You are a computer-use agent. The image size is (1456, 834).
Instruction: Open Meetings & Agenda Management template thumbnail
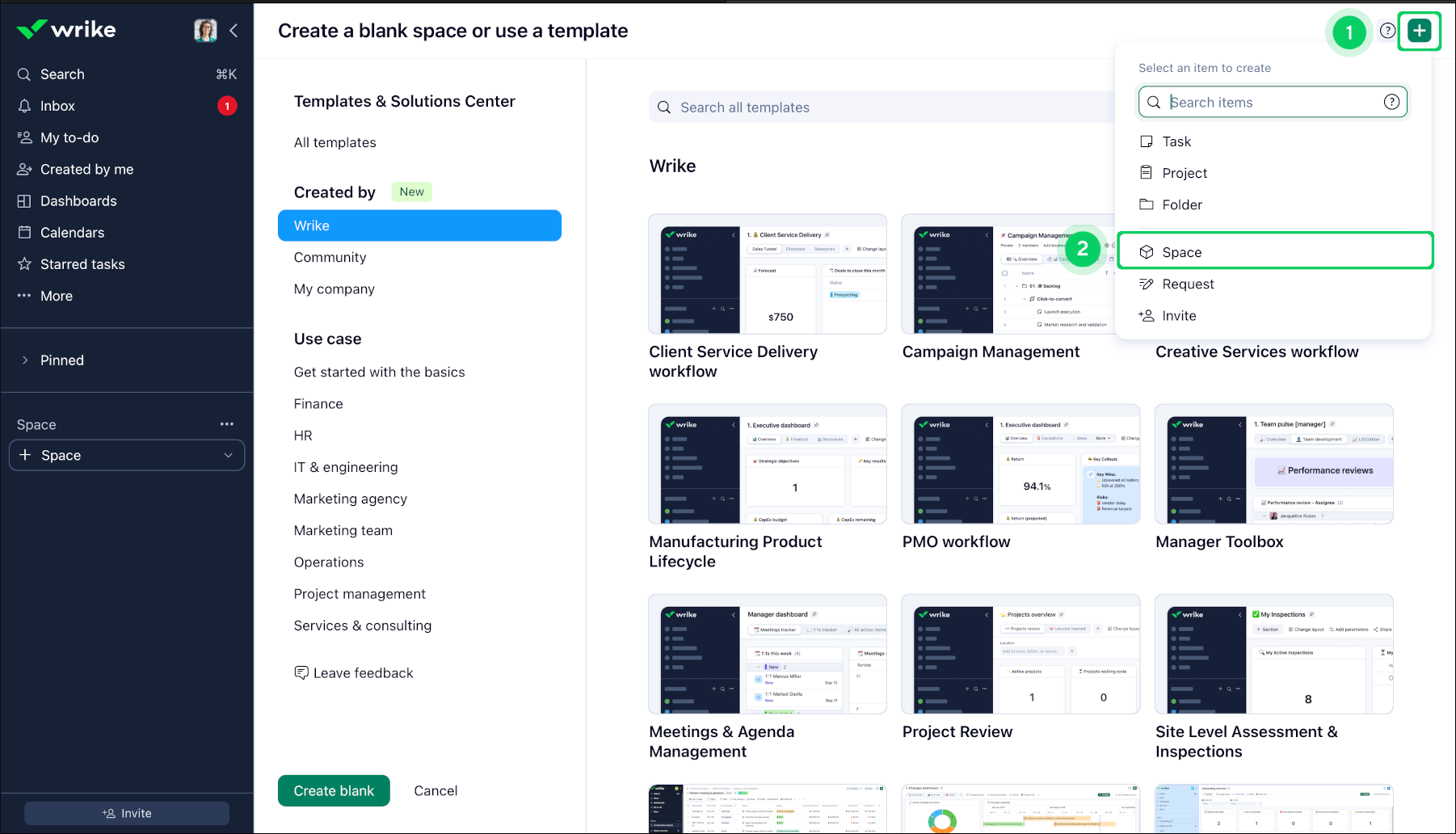pos(768,654)
